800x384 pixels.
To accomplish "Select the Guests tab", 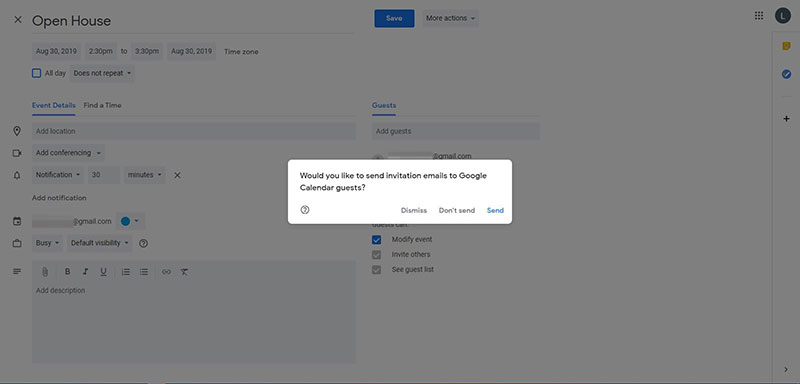I will pos(384,106).
